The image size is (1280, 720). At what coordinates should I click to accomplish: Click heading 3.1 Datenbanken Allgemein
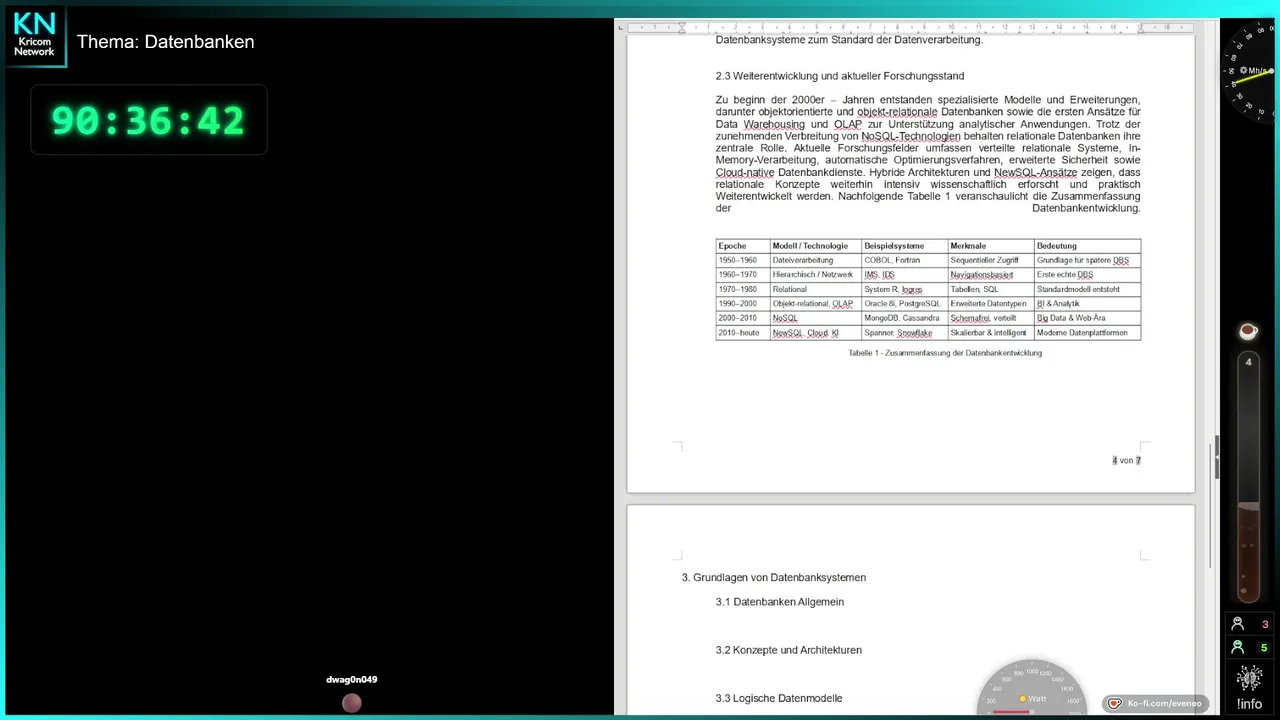tap(780, 602)
